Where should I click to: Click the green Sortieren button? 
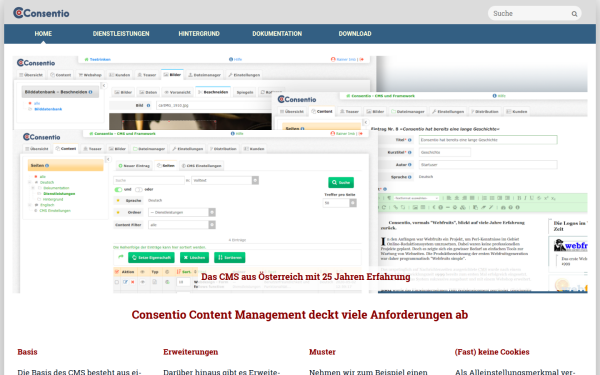[230, 258]
